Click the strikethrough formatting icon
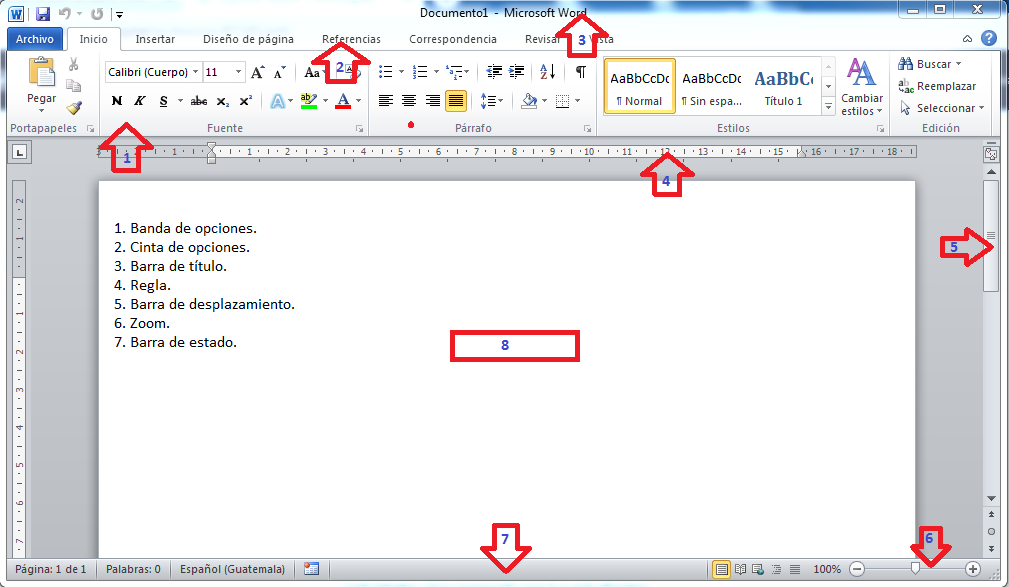This screenshot has height=587, width=1009. coord(199,100)
